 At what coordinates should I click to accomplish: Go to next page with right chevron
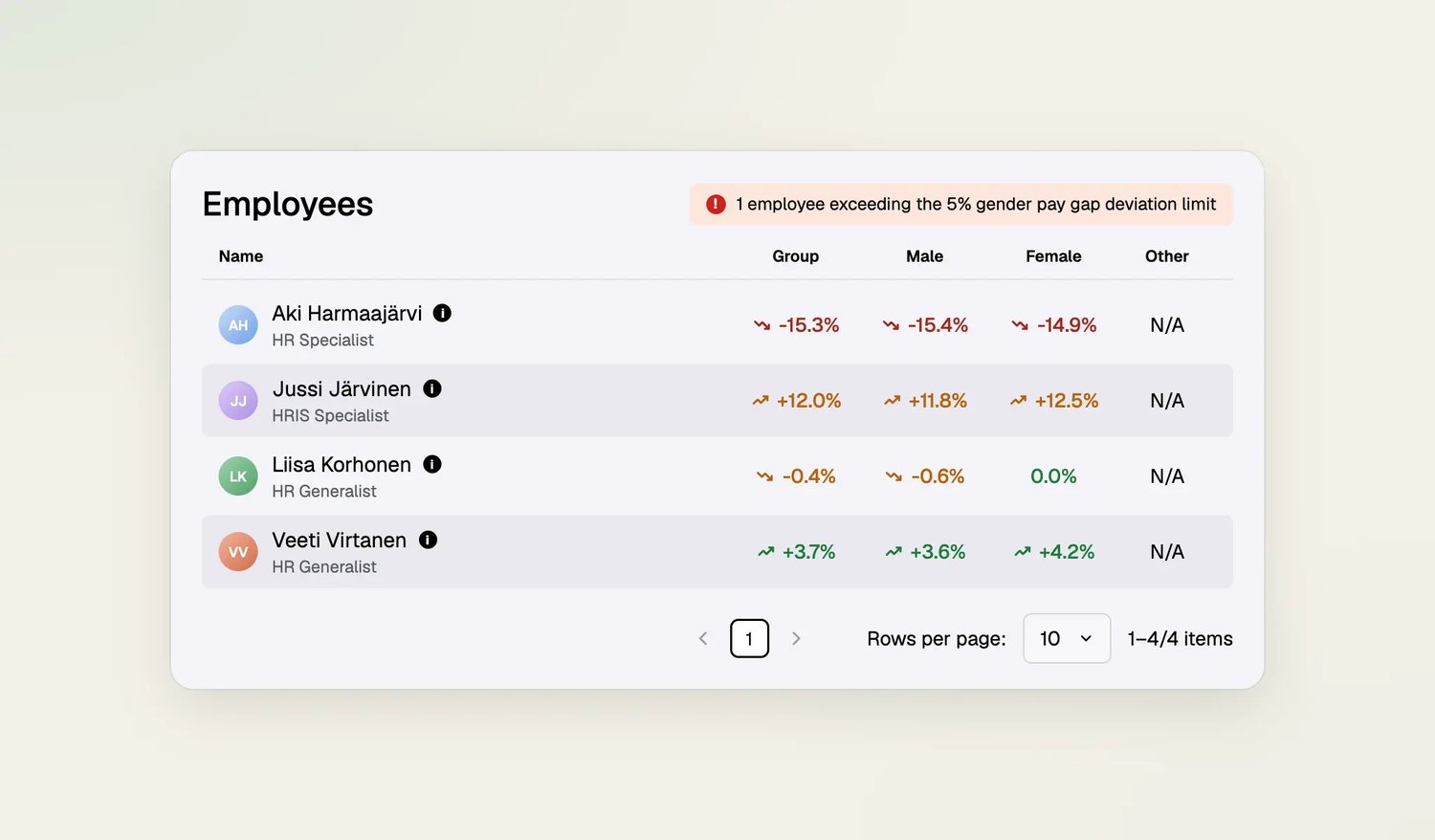click(x=796, y=638)
